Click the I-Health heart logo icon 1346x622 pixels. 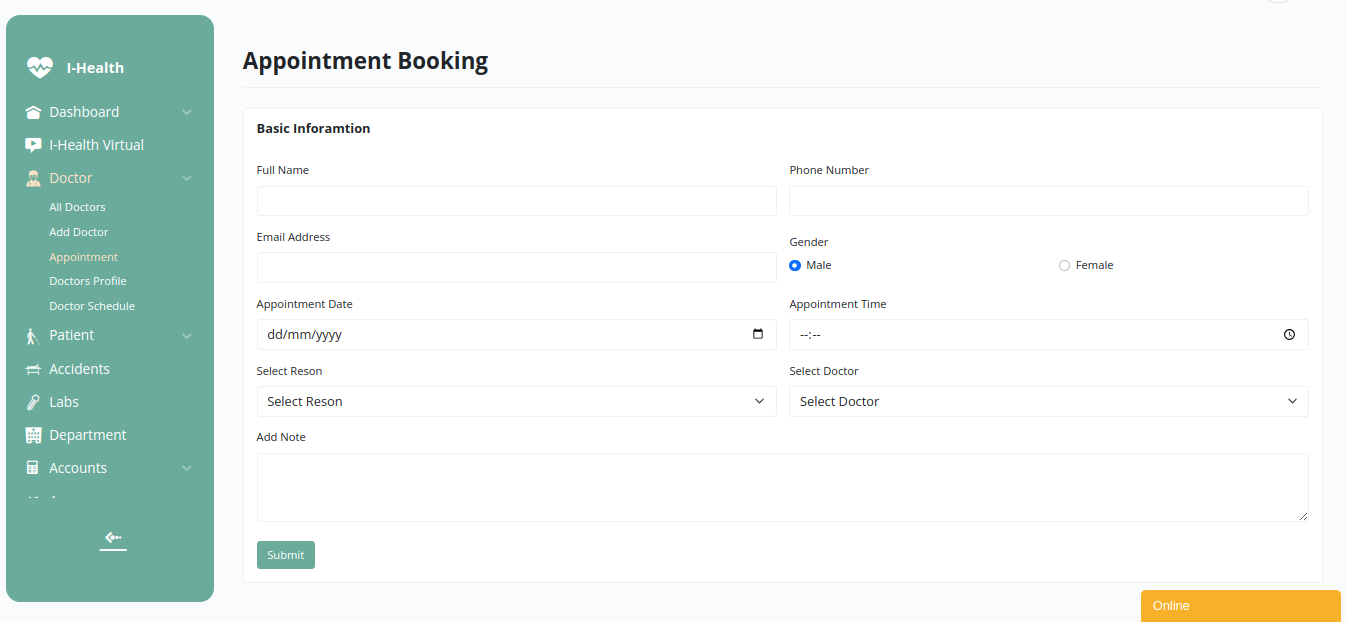[x=39, y=68]
